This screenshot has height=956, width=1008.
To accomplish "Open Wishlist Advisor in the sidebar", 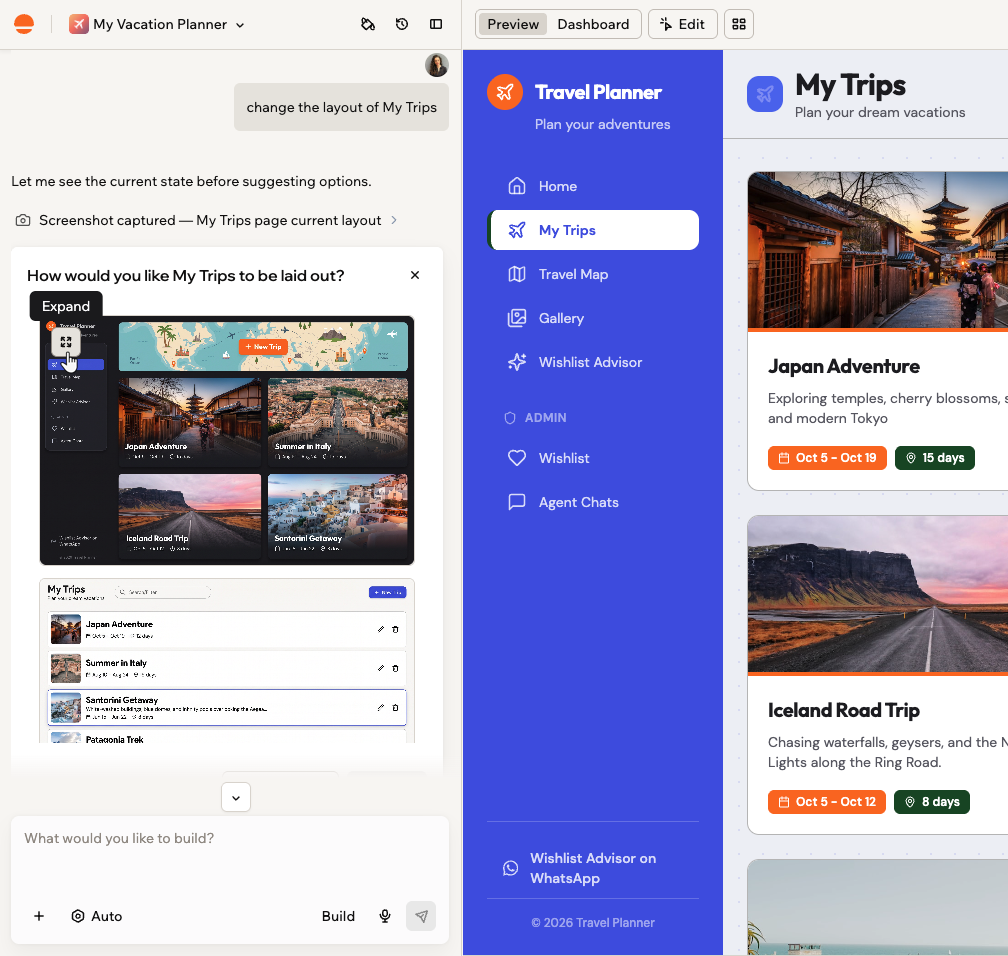I will pos(593,363).
